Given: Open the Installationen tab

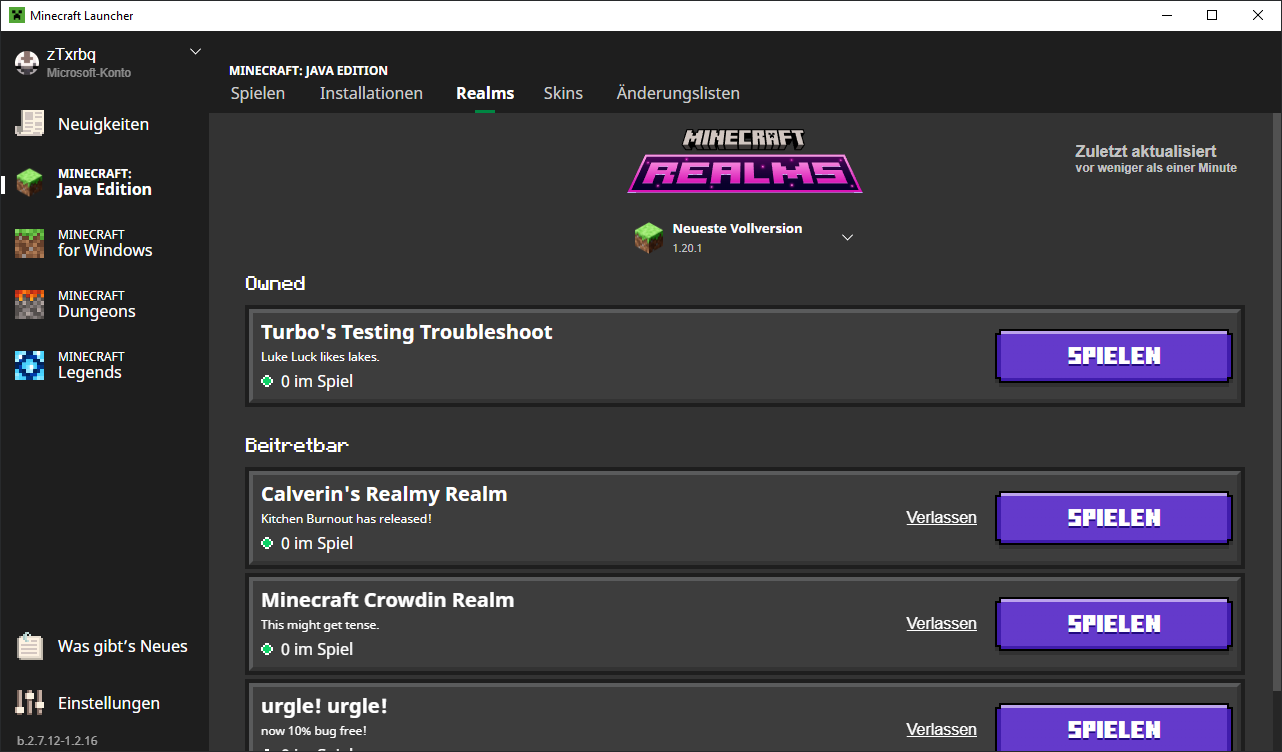Looking at the screenshot, I should [371, 93].
